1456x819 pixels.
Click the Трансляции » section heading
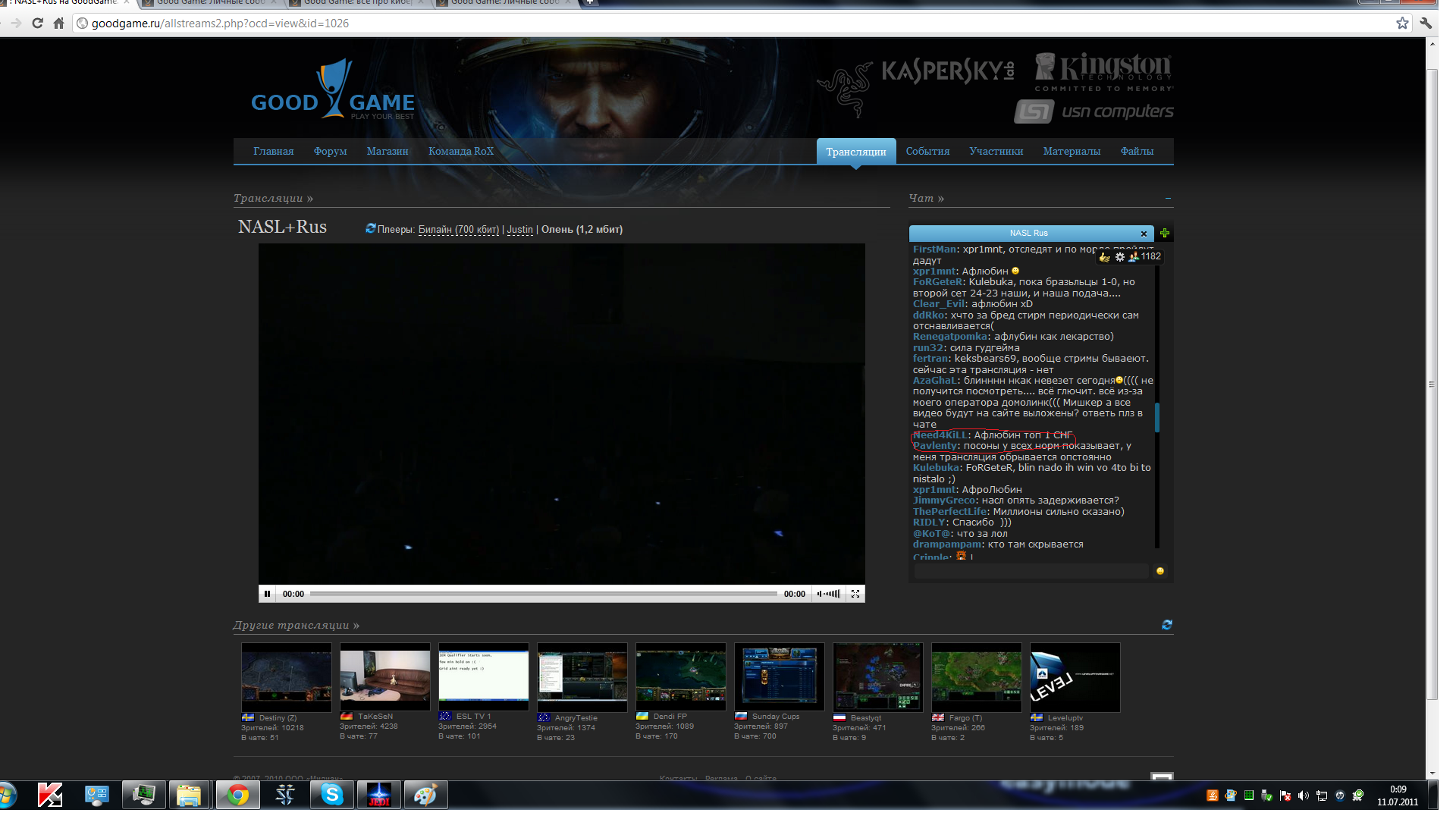(273, 199)
